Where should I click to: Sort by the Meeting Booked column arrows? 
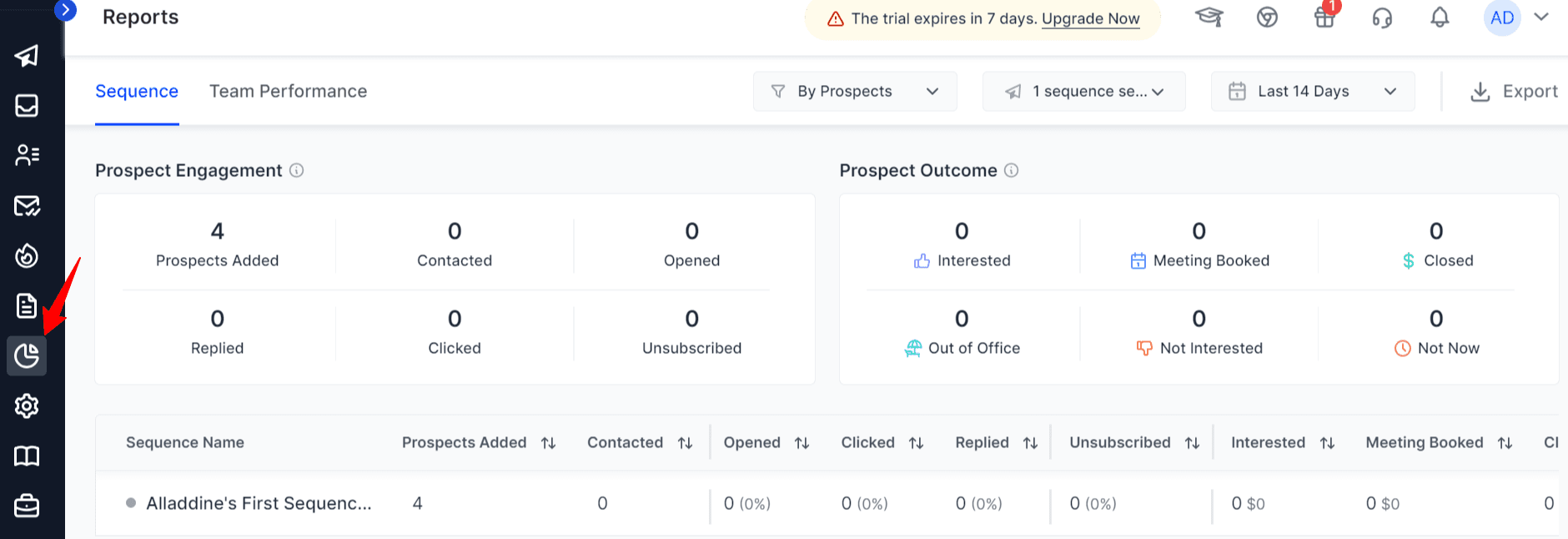(x=1505, y=443)
